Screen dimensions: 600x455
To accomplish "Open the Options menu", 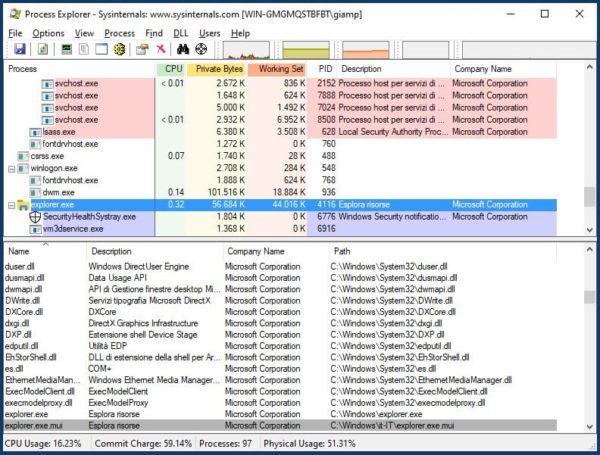I will point(48,33).
